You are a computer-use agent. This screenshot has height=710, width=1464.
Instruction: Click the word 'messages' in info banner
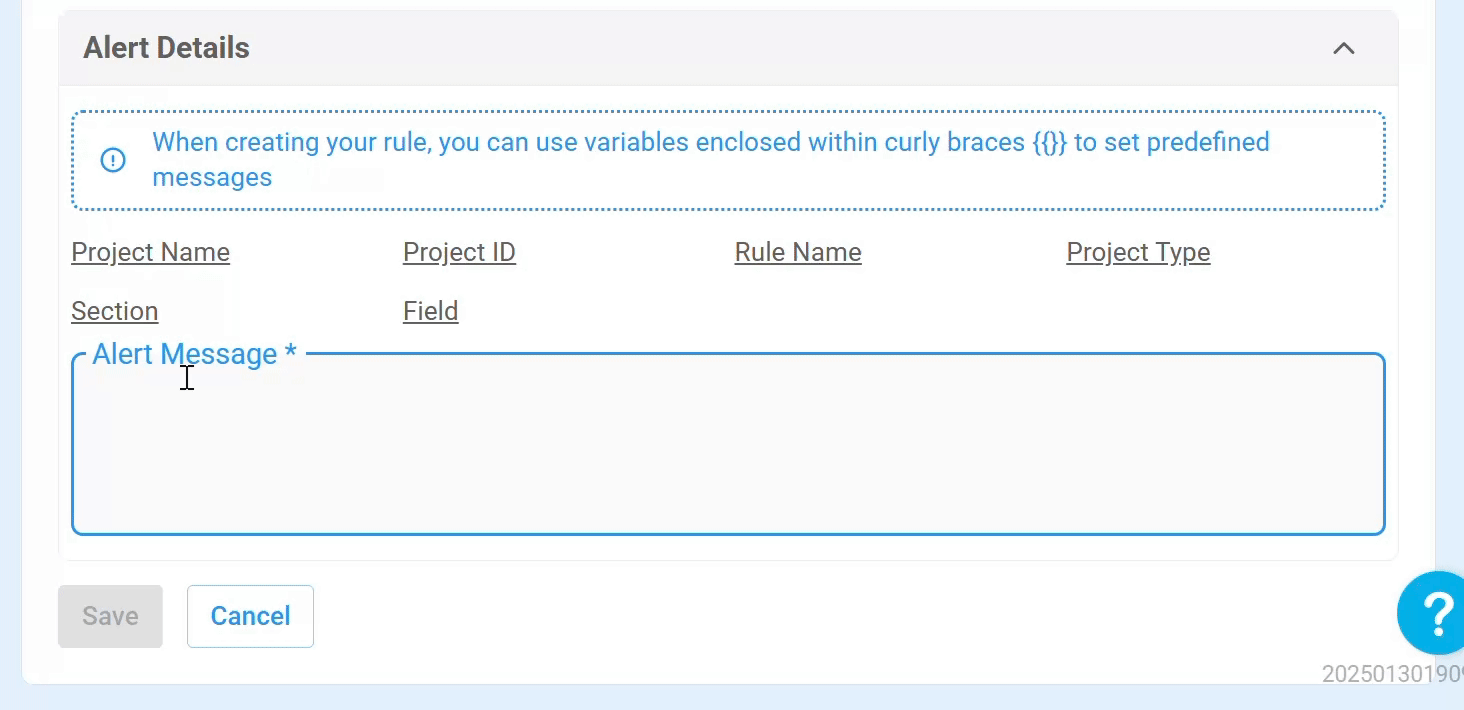(212, 178)
